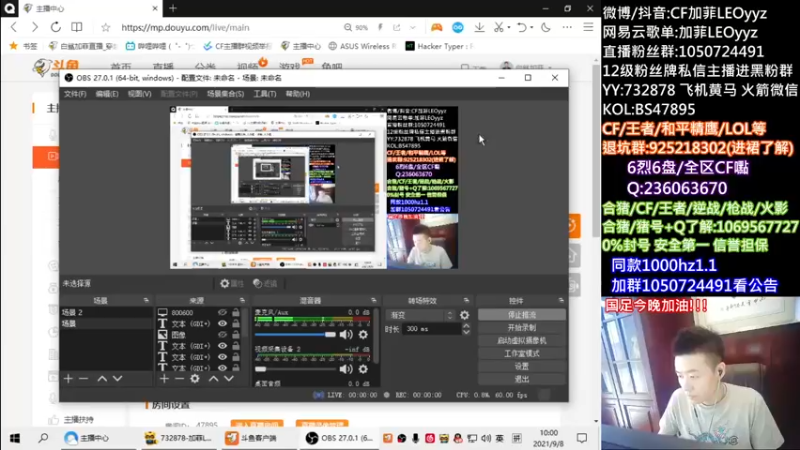Toggle visibility of the 文本 (GDI+) source below 图像

click(x=222, y=346)
